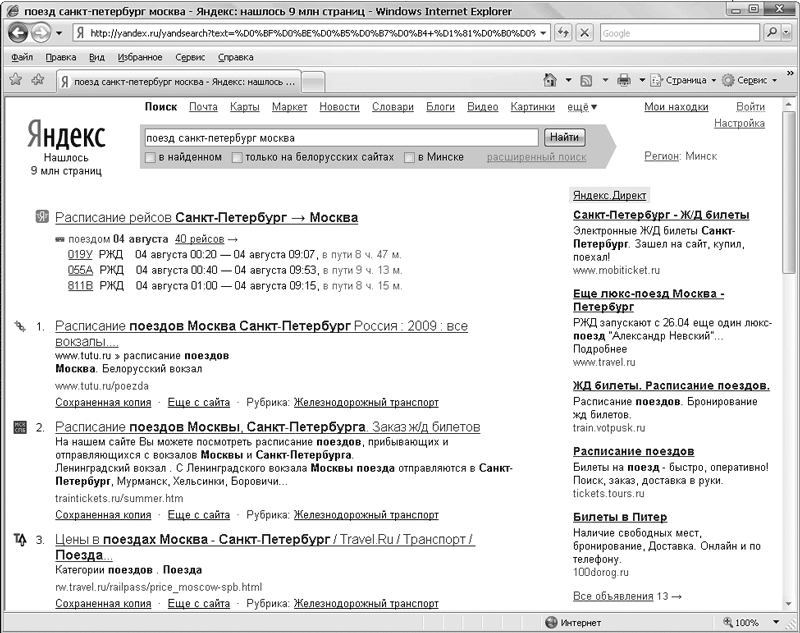The image size is (800, 633).
Task: Click the browser Back arrow button
Action: tap(19, 32)
